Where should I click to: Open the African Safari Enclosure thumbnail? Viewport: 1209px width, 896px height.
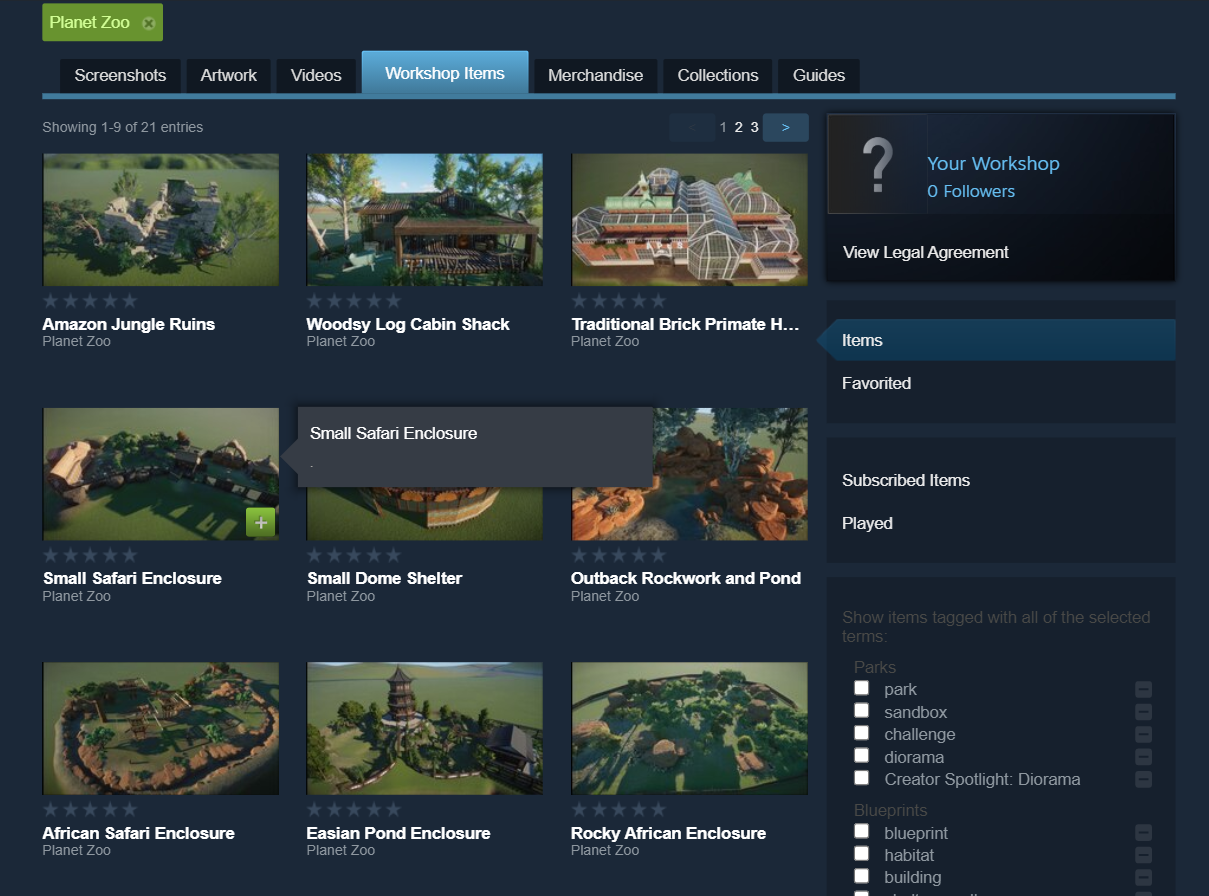point(161,728)
